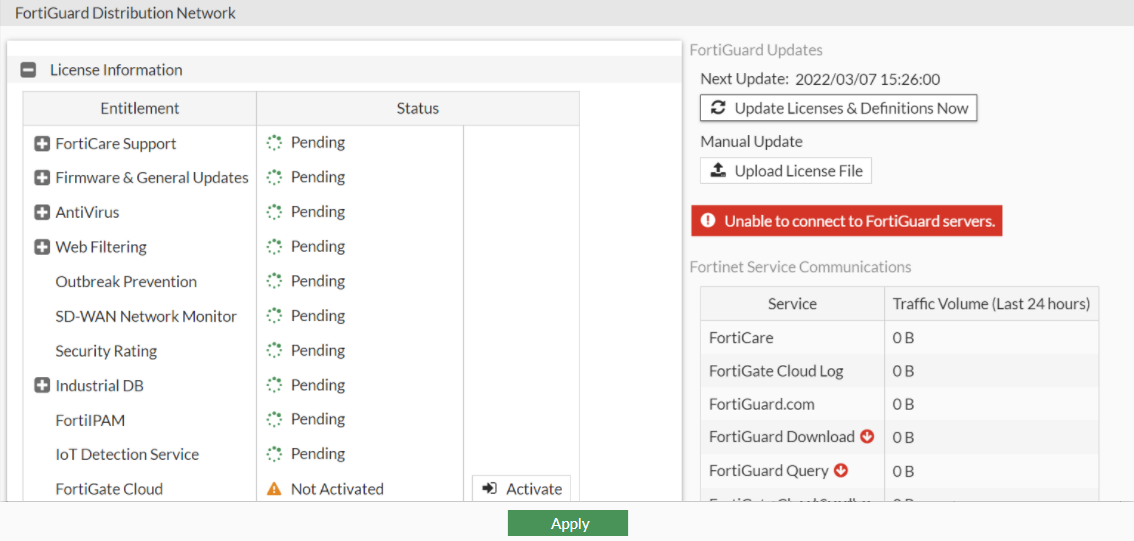Click the FortiCare Support pending spinner icon
The height and width of the screenshot is (541, 1134).
(x=274, y=143)
